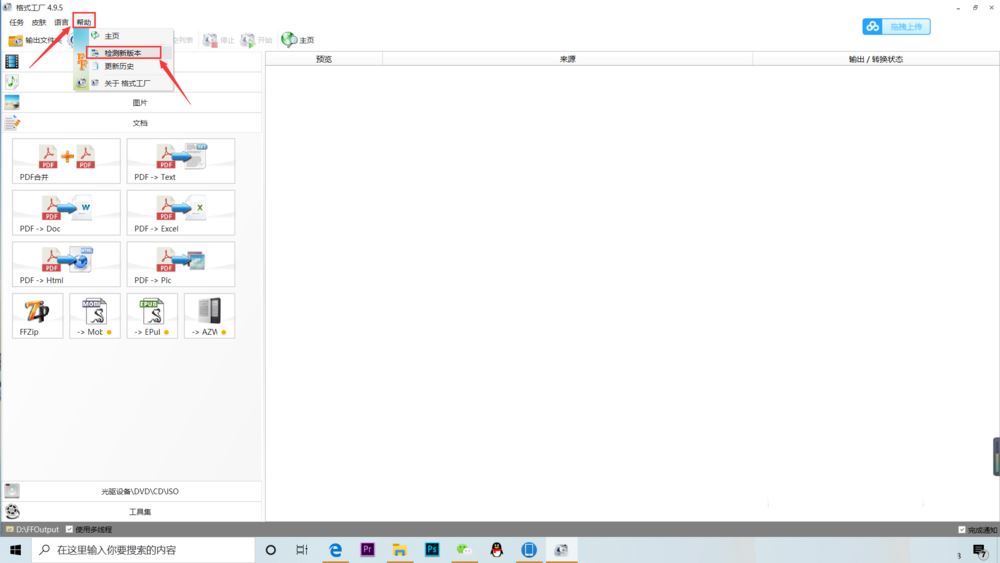Open the blue tablet app on taskbar
This screenshot has height=563, width=1000.
coord(529,550)
